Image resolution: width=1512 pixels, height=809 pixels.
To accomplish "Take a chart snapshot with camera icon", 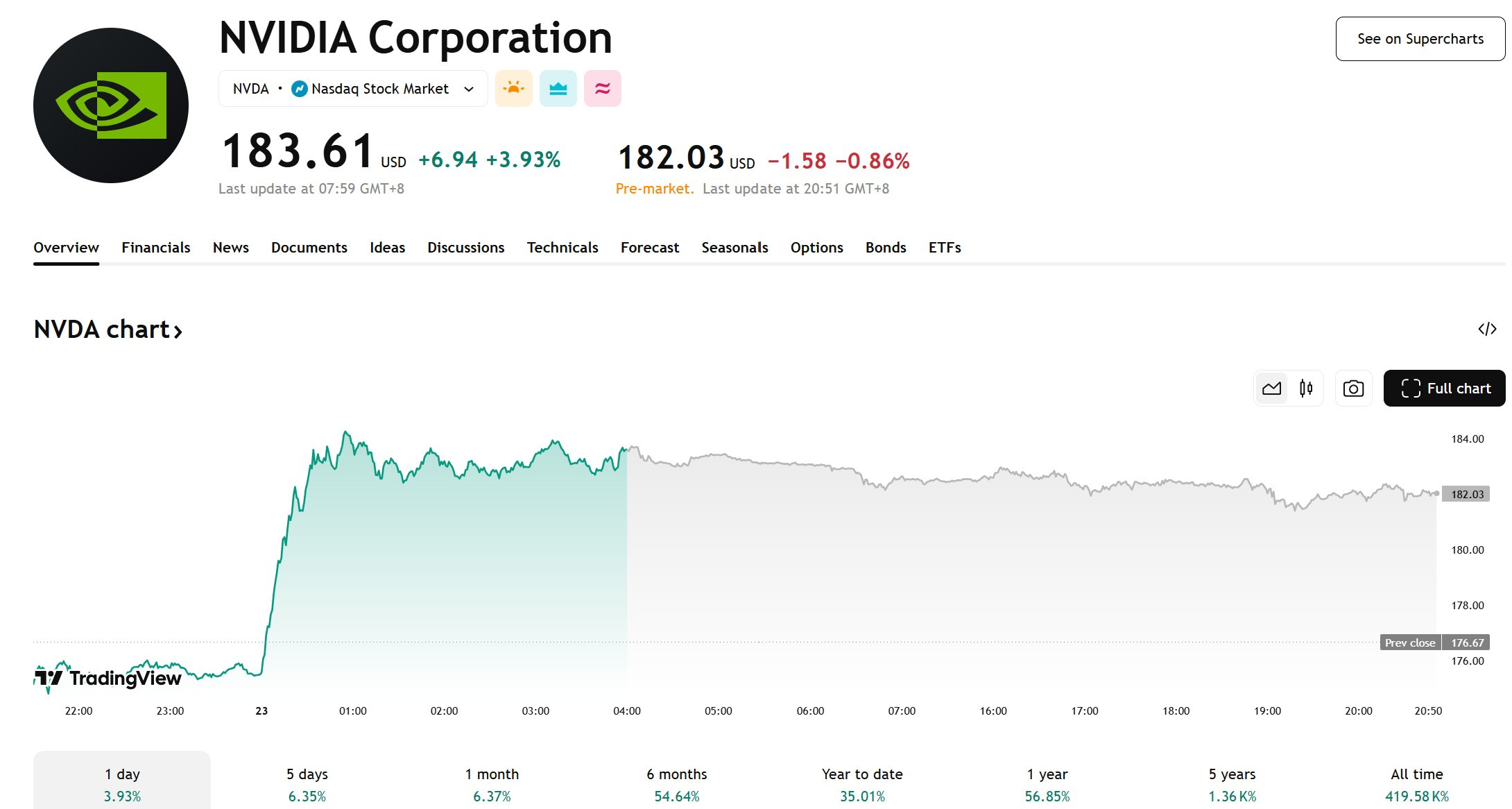I will (x=1353, y=389).
